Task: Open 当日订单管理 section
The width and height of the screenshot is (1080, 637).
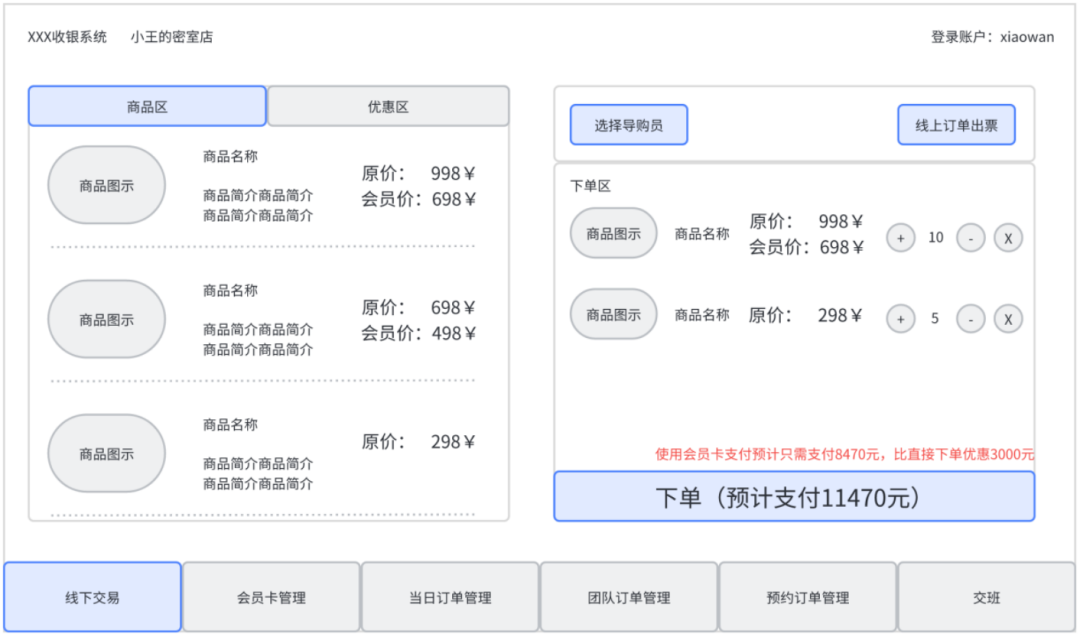Action: [x=449, y=596]
